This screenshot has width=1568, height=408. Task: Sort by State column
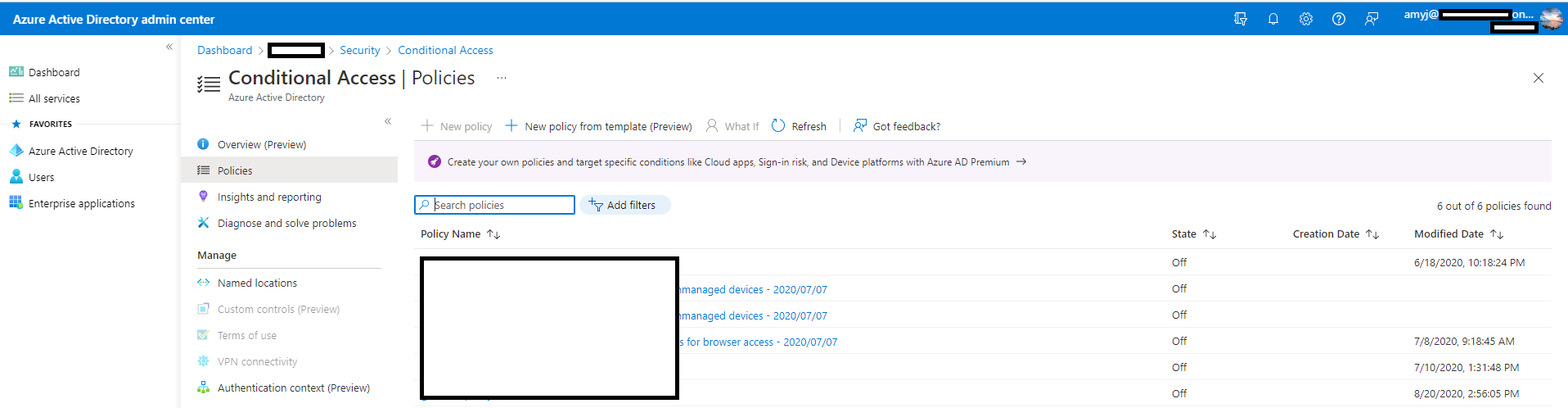coord(1194,234)
